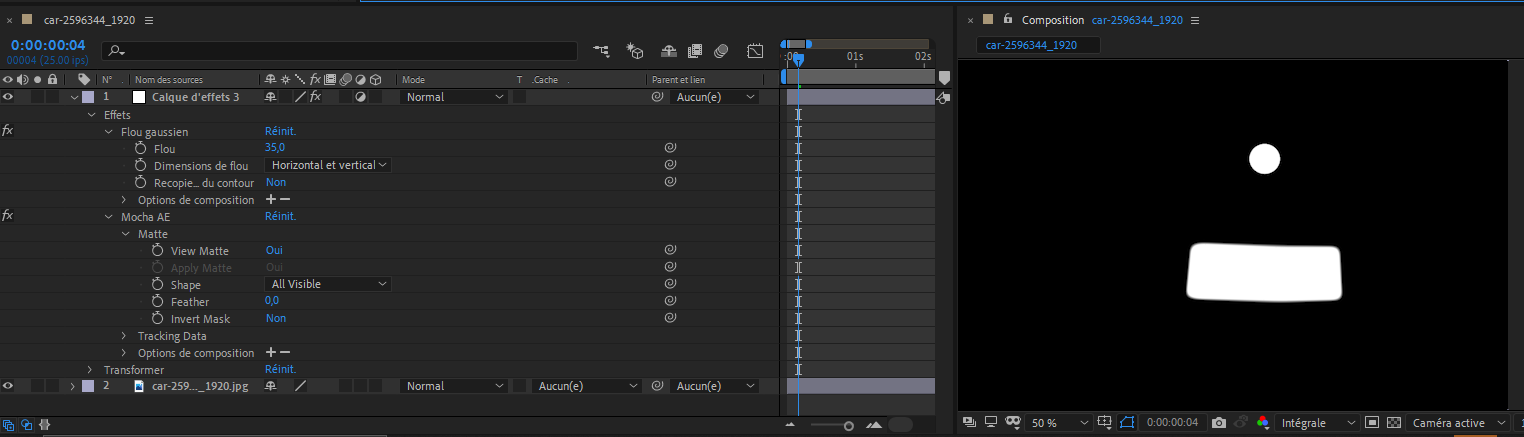Select the car-2596344_1920 composition viewer tab
This screenshot has width=1524, height=437.
(1031, 45)
